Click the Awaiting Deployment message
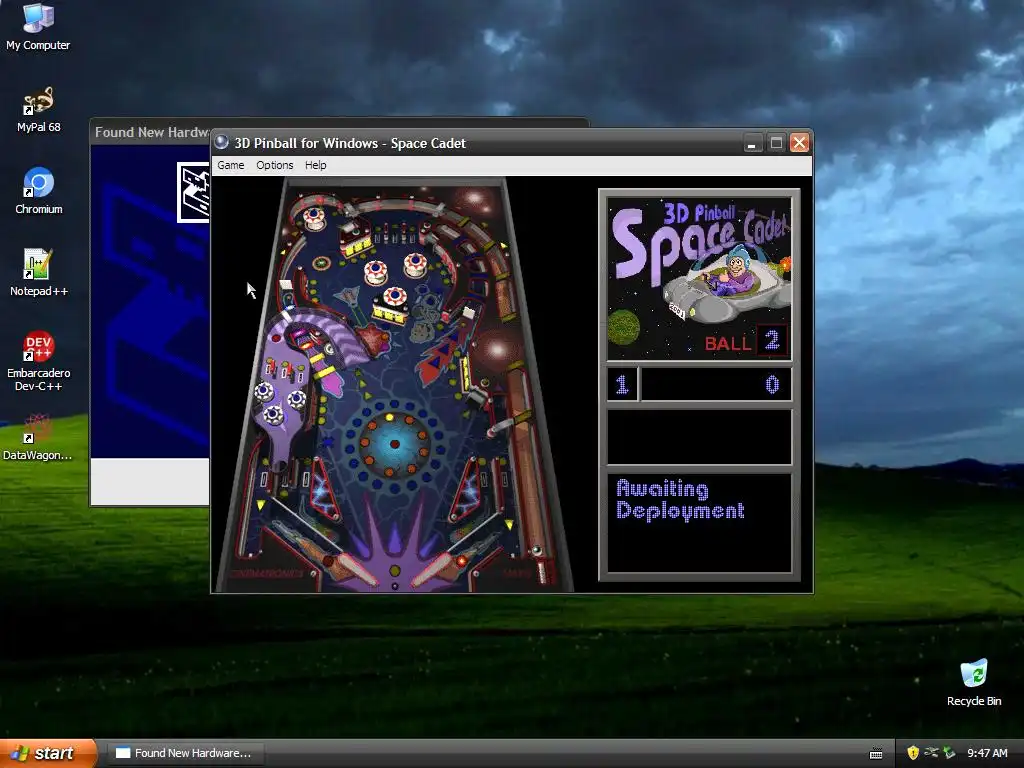Screen dimensions: 1024x768 (680, 500)
